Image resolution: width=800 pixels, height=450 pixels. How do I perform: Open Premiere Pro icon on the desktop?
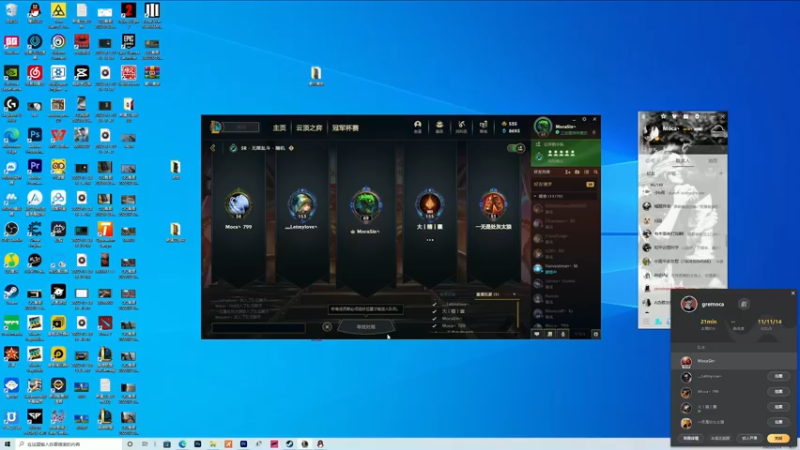pyautogui.click(x=35, y=169)
